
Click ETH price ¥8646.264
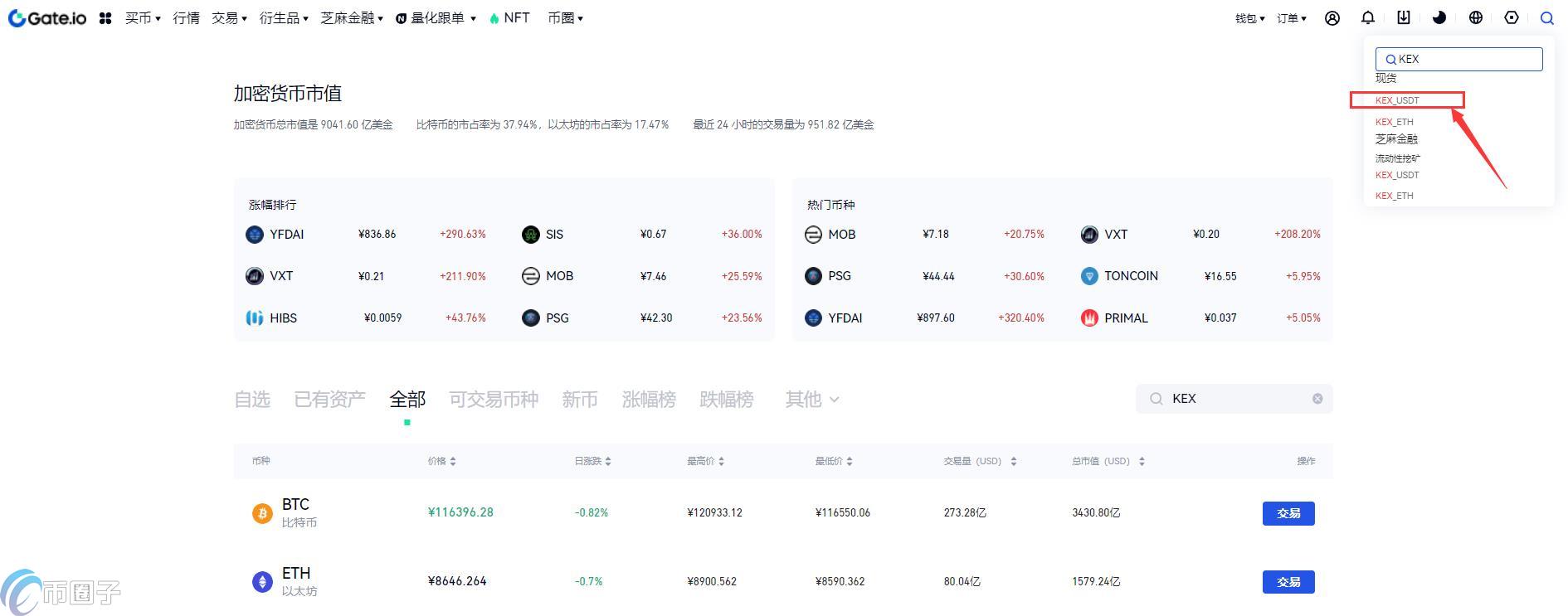pos(457,581)
